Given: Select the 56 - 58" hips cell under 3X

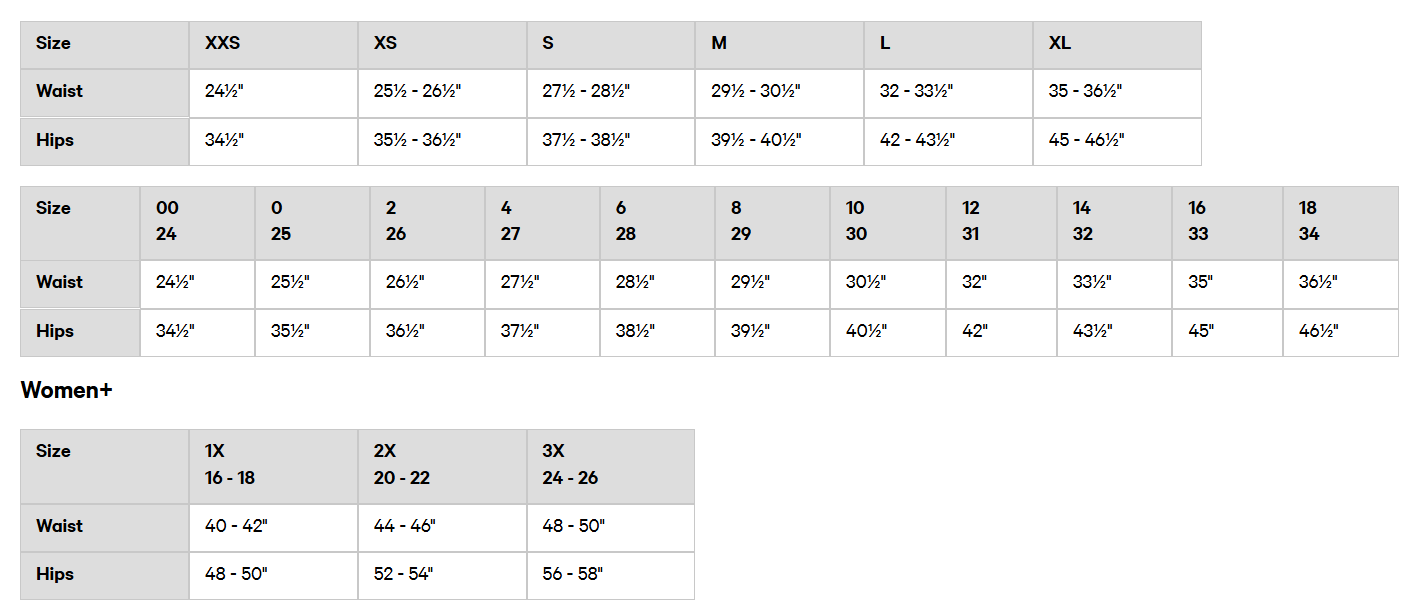Looking at the screenshot, I should coord(611,576).
